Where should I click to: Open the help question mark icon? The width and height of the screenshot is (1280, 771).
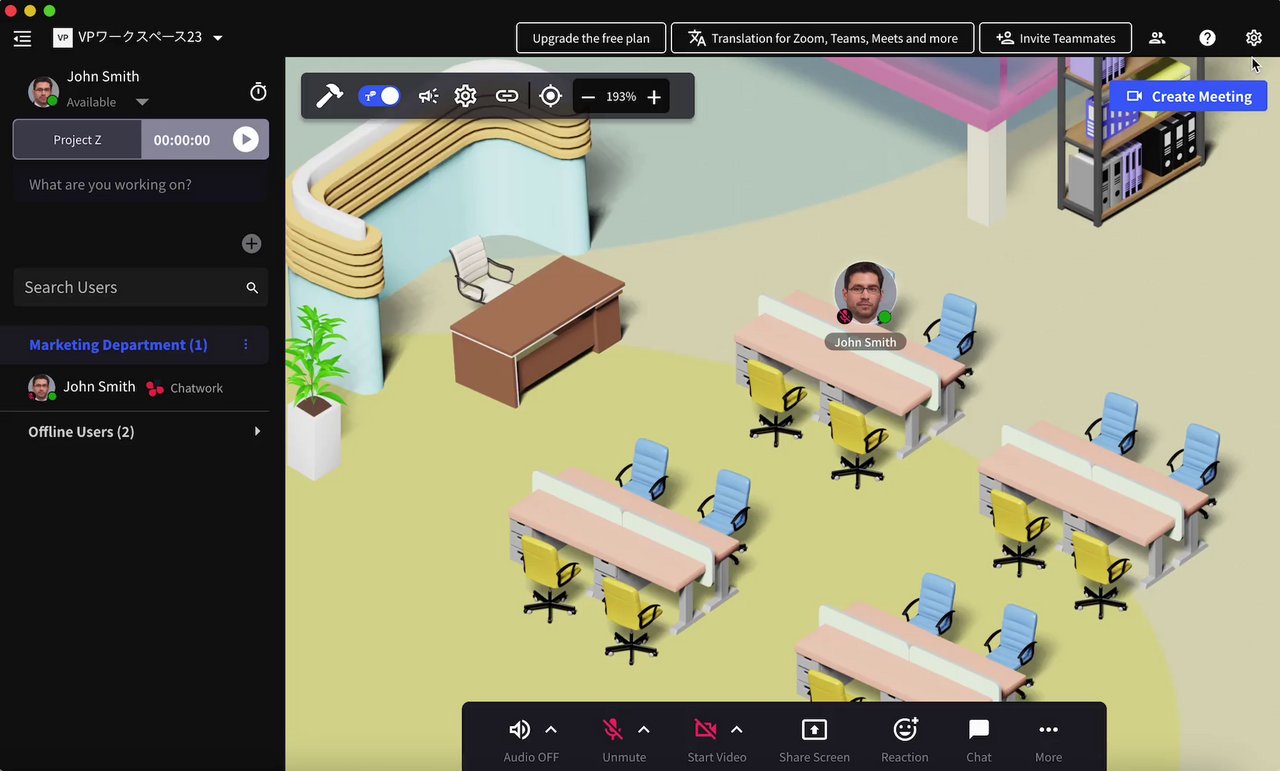(1207, 38)
